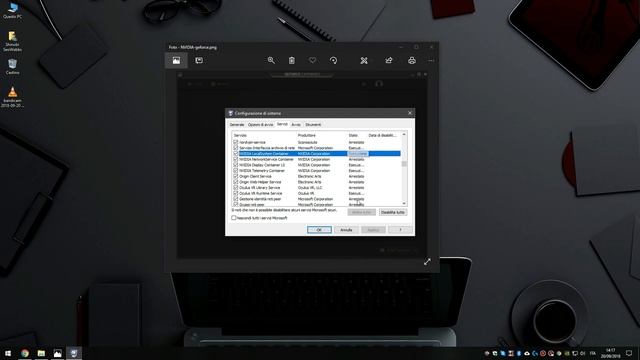The image size is (640, 360).
Task: Click the services list scroll-down arrow
Action: pyautogui.click(x=404, y=203)
